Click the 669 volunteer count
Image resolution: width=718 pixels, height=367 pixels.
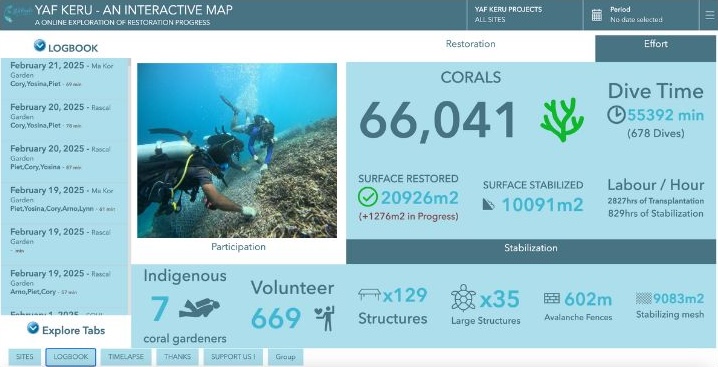coord(276,318)
